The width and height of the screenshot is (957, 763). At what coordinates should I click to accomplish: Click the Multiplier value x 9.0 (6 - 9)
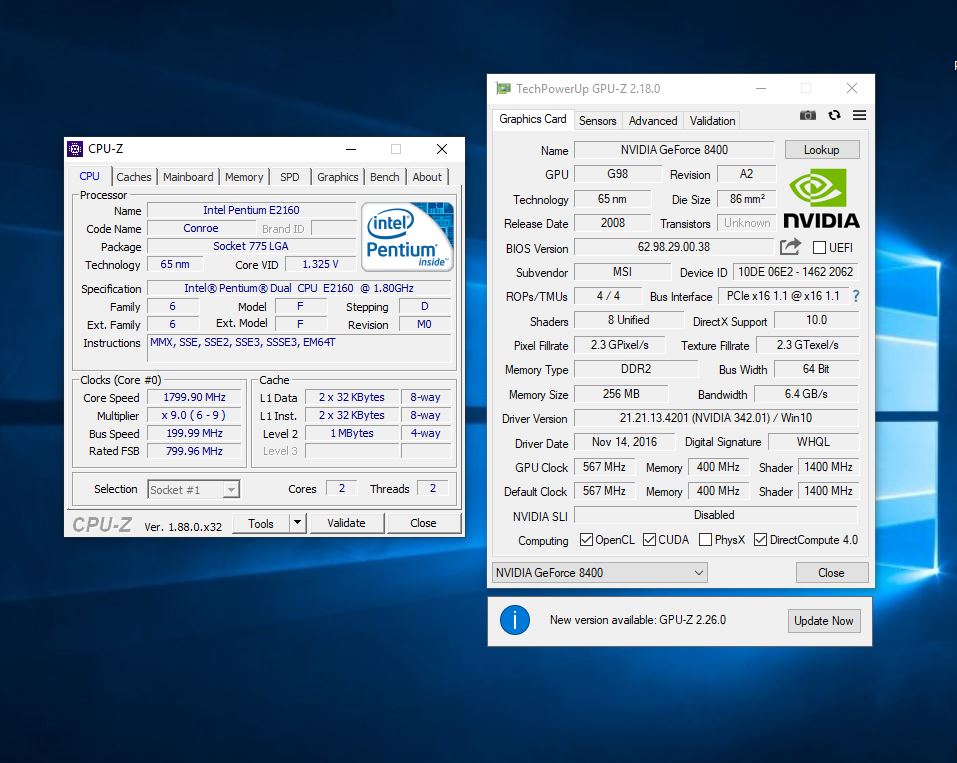pyautogui.click(x=194, y=415)
